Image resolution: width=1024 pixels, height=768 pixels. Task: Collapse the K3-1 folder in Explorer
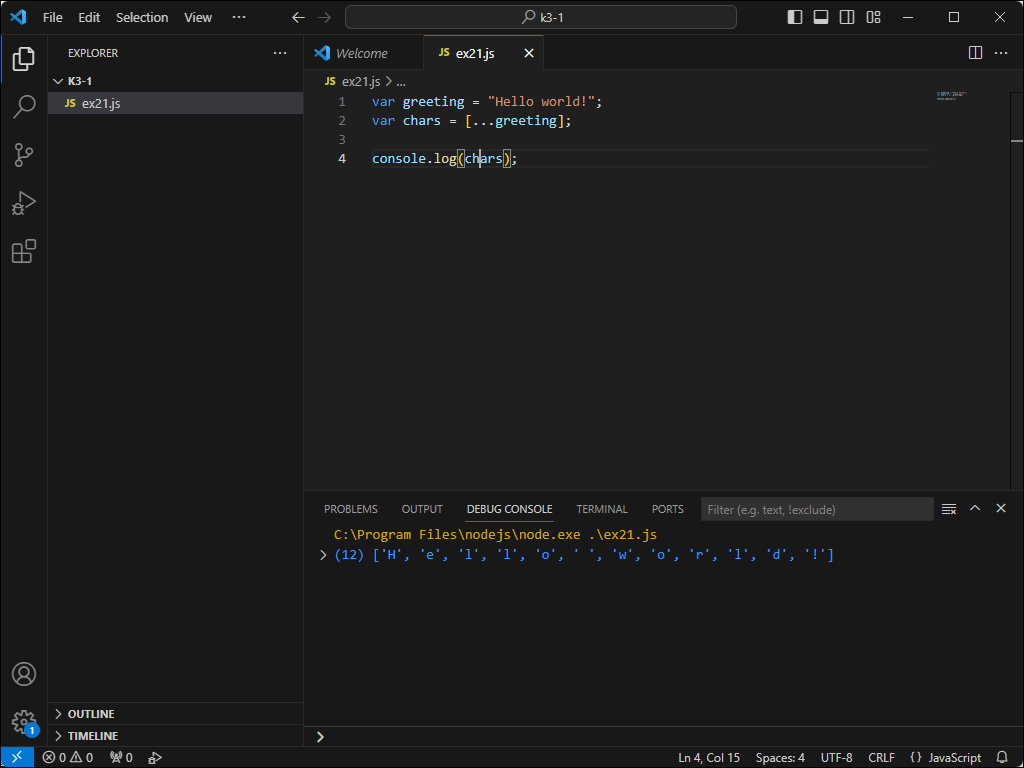tap(175, 81)
